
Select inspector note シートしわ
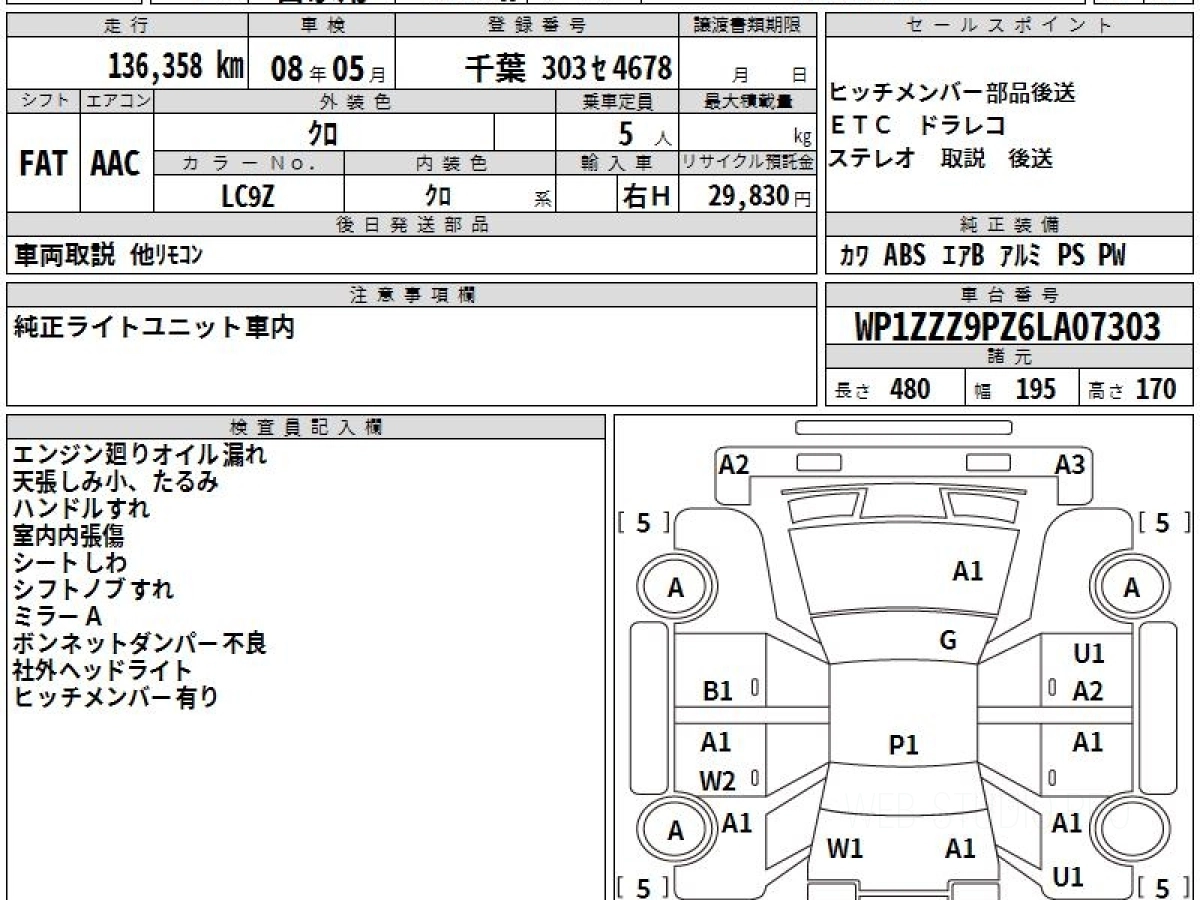point(70,563)
